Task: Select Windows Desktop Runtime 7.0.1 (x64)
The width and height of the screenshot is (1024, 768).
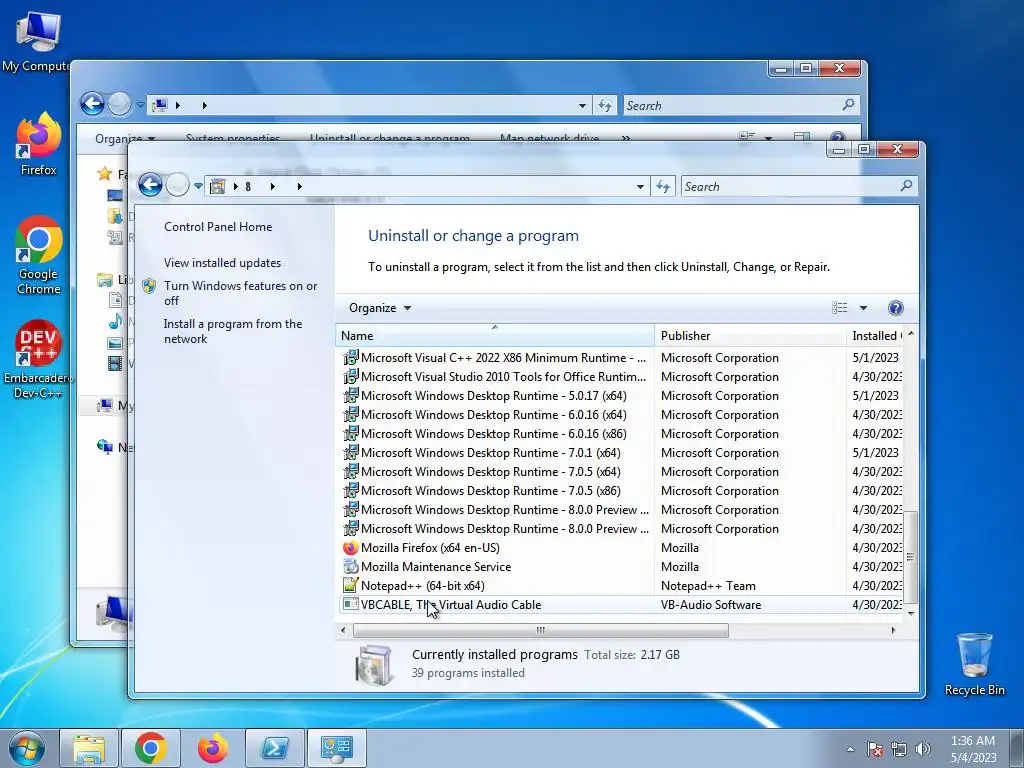Action: [621, 453]
